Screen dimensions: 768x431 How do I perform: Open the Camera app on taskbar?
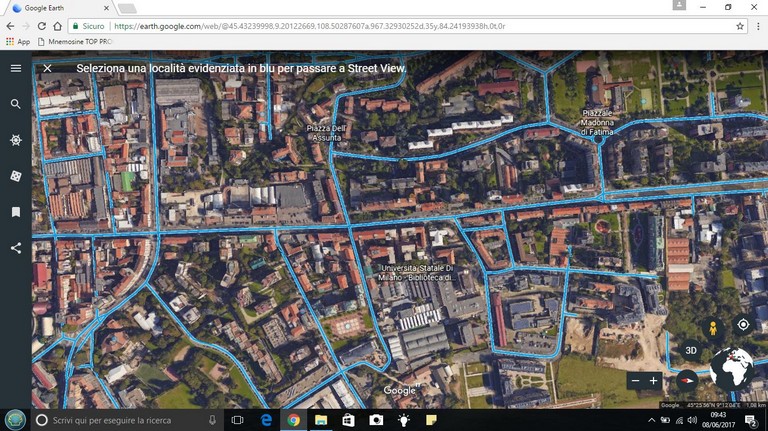[376, 420]
